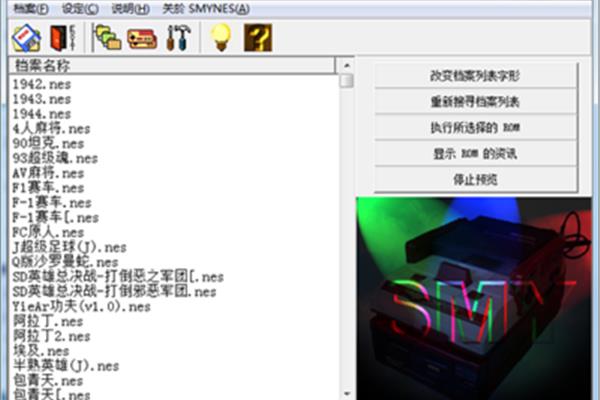Select YieAr功夫(v1.0).nes in the list
This screenshot has height=400, width=600.
[x=82, y=307]
